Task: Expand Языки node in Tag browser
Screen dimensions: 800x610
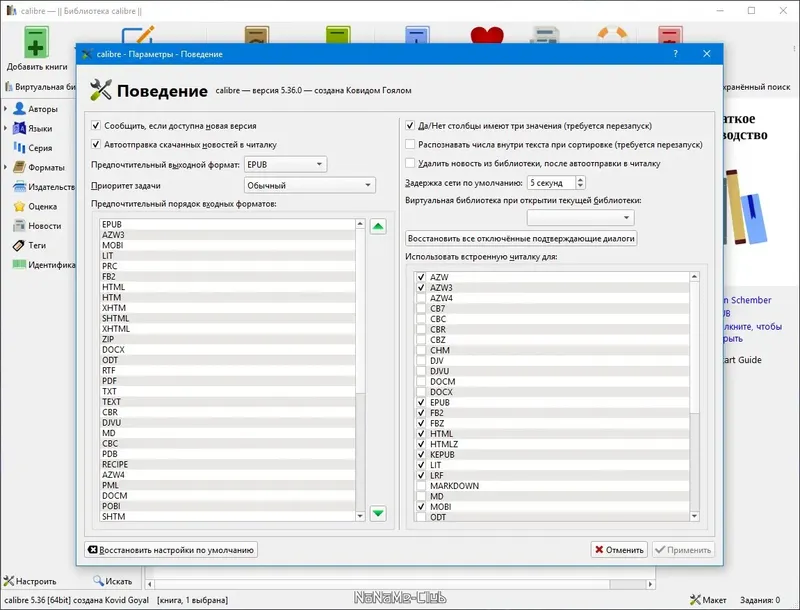Action: coord(6,128)
